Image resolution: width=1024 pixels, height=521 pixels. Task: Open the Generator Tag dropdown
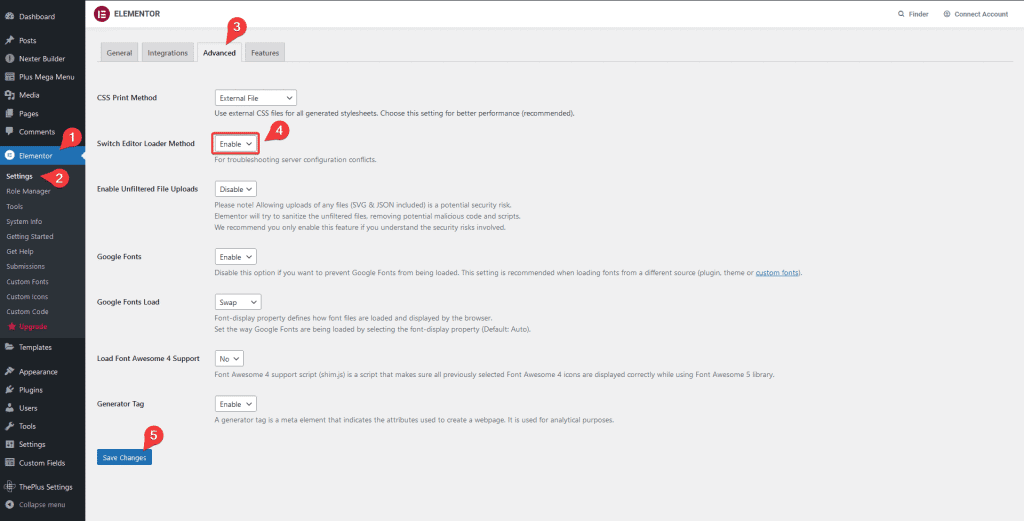click(x=236, y=403)
